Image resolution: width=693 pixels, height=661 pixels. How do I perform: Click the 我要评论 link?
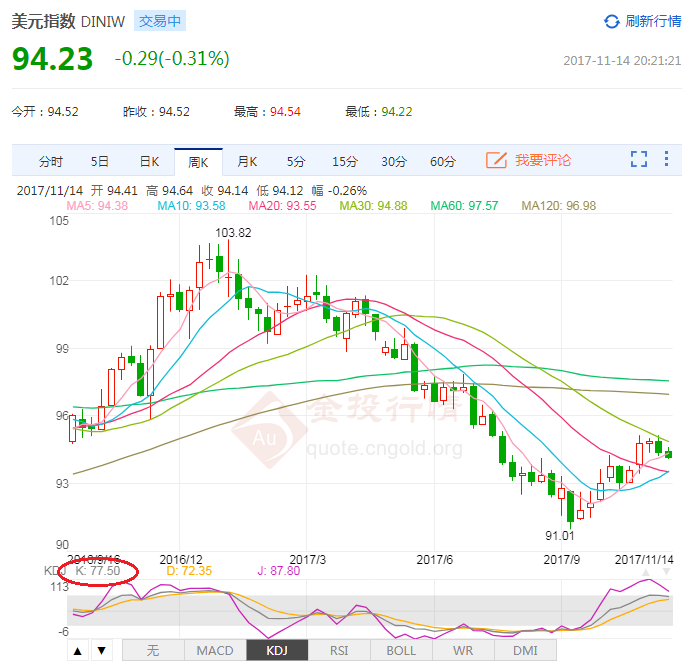click(x=543, y=160)
